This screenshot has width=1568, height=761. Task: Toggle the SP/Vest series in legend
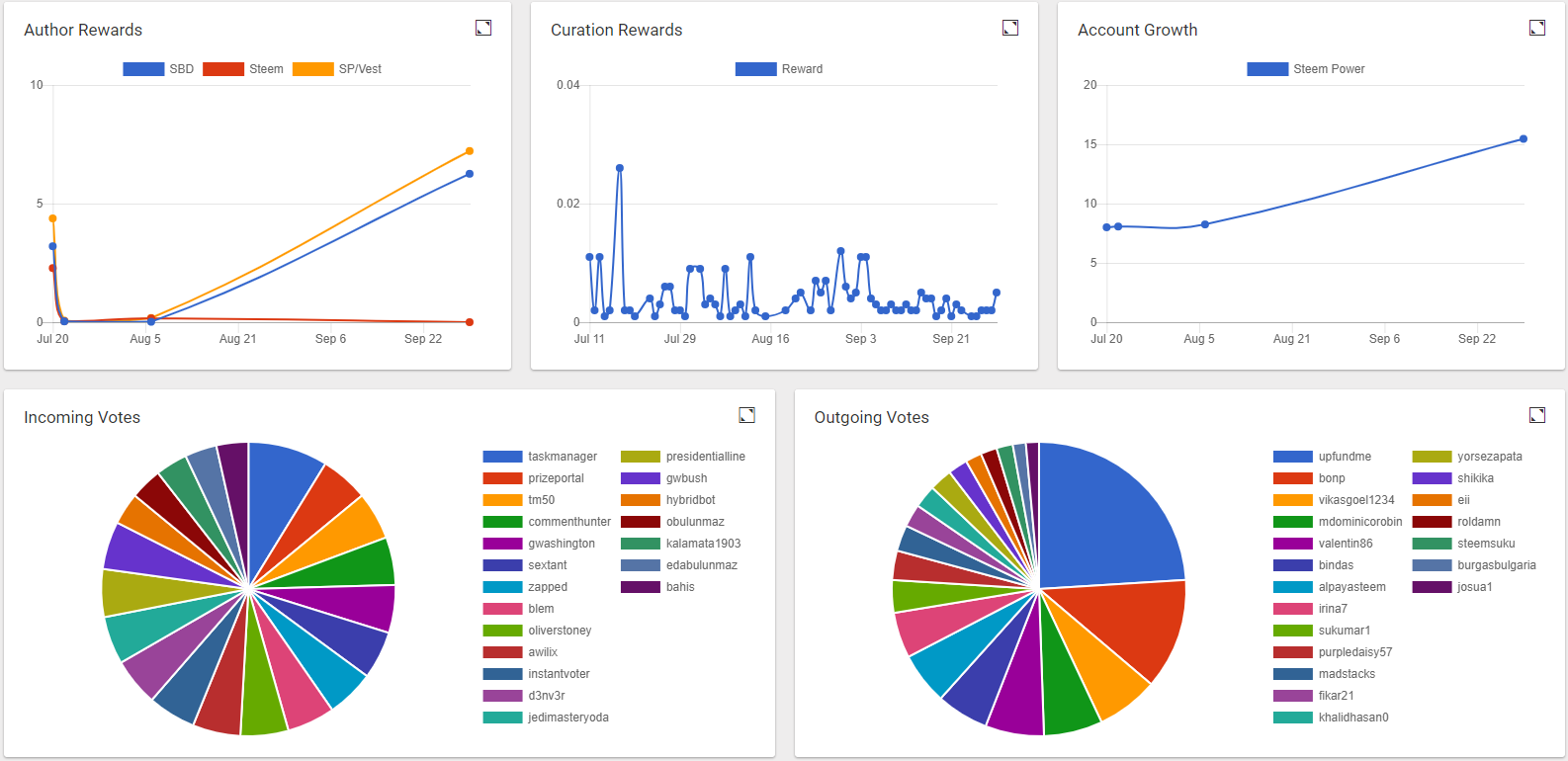[337, 69]
